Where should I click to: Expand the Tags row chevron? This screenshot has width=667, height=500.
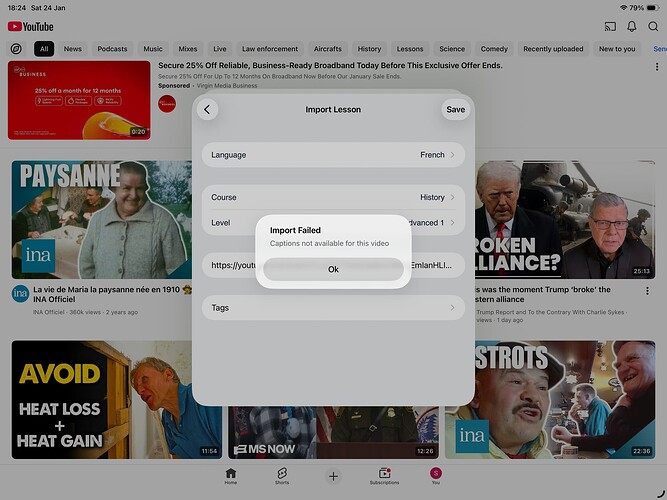tap(452, 308)
